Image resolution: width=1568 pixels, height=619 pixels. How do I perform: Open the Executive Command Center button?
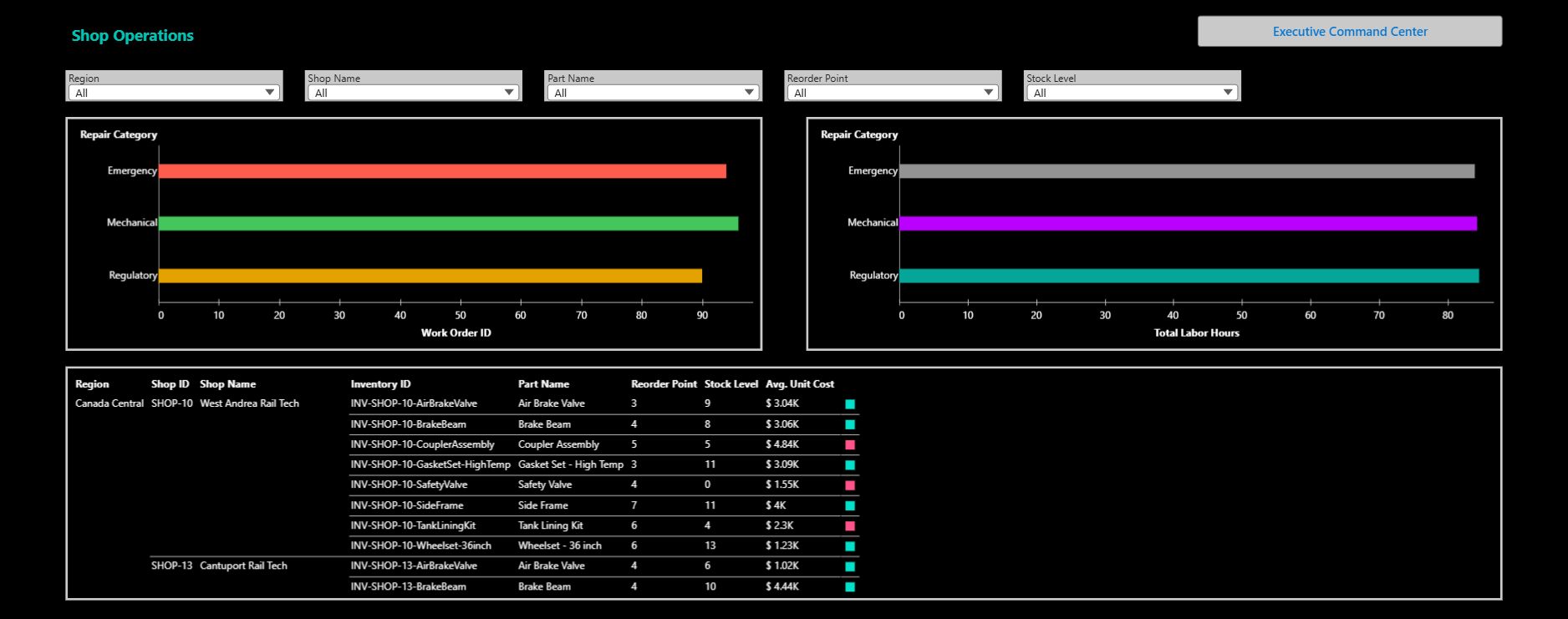[x=1349, y=32]
